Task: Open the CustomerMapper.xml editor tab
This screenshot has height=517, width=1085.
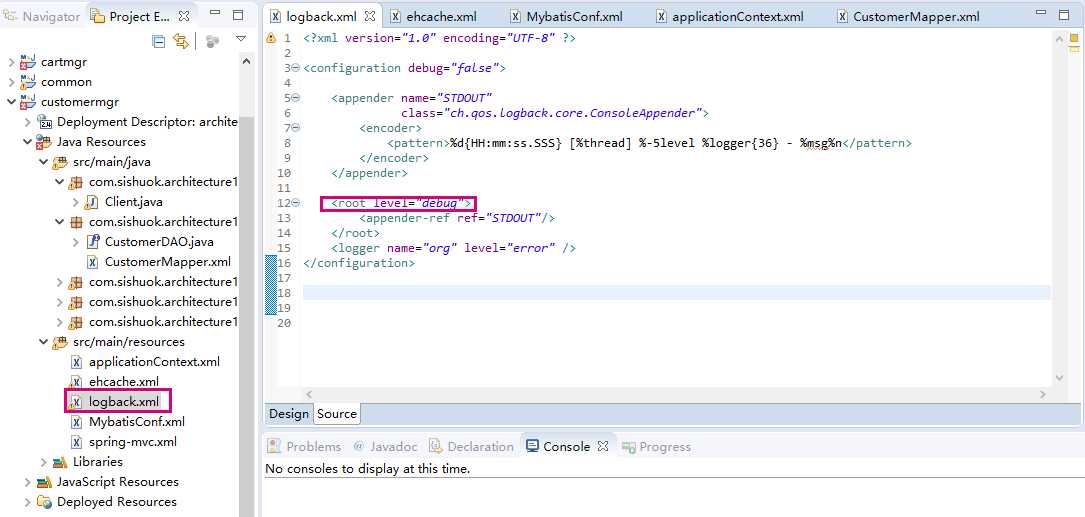Action: point(908,16)
